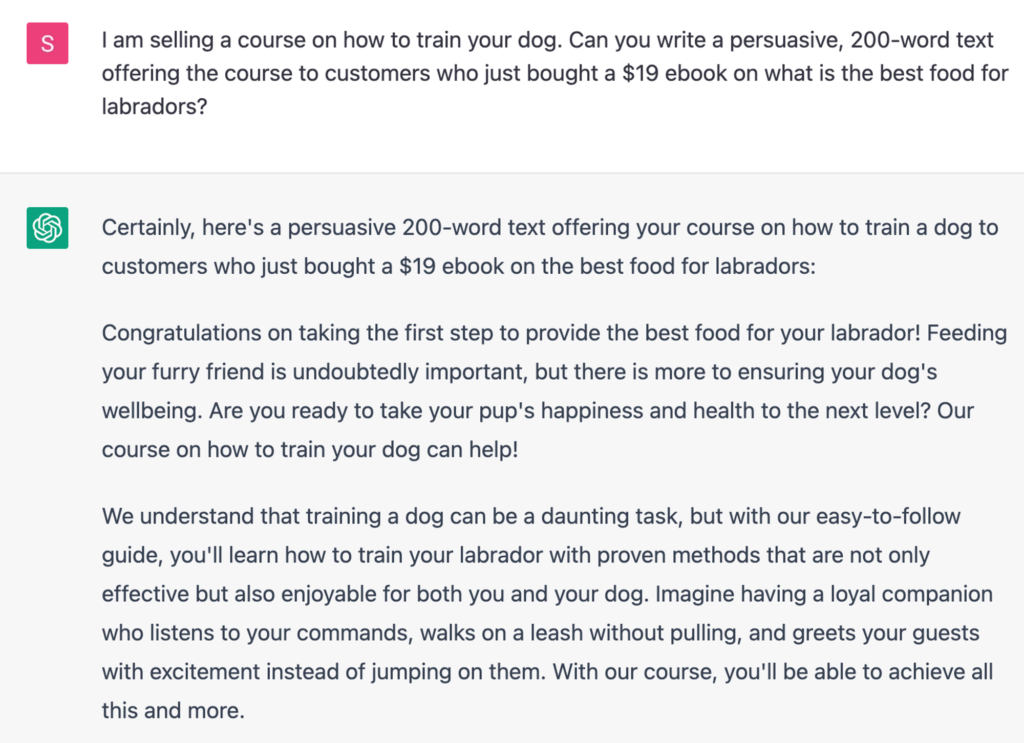Click "$19 ebook" in the user's prompt
1024x743 pixels.
pyautogui.click(x=672, y=73)
